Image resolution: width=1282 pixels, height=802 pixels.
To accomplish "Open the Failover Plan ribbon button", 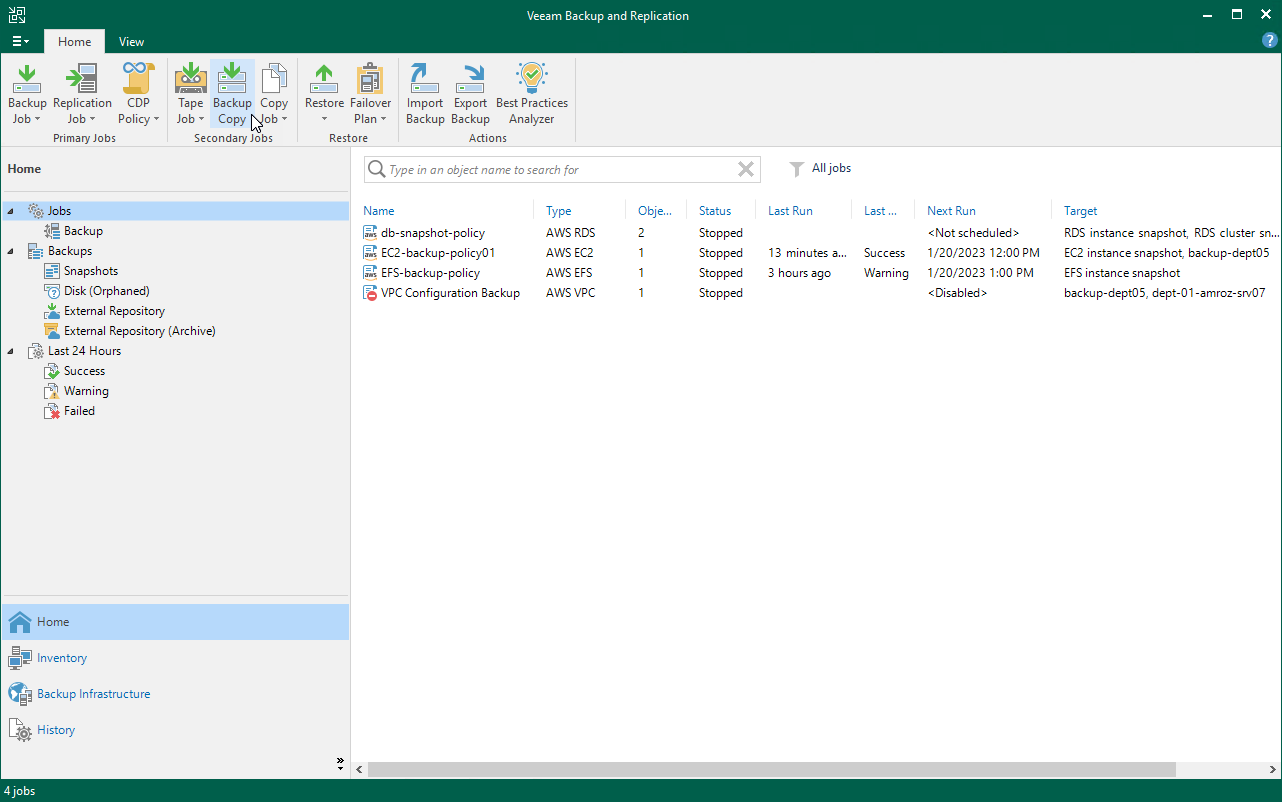I will point(370,94).
